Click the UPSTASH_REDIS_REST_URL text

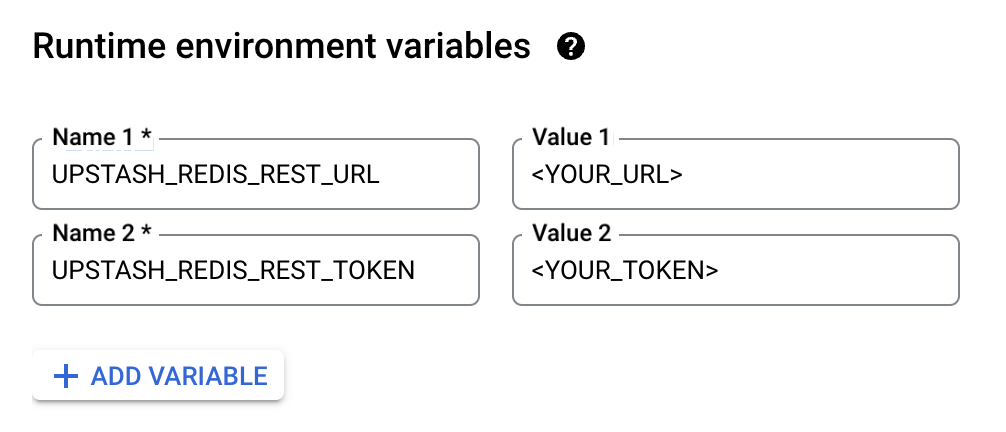tap(216, 175)
